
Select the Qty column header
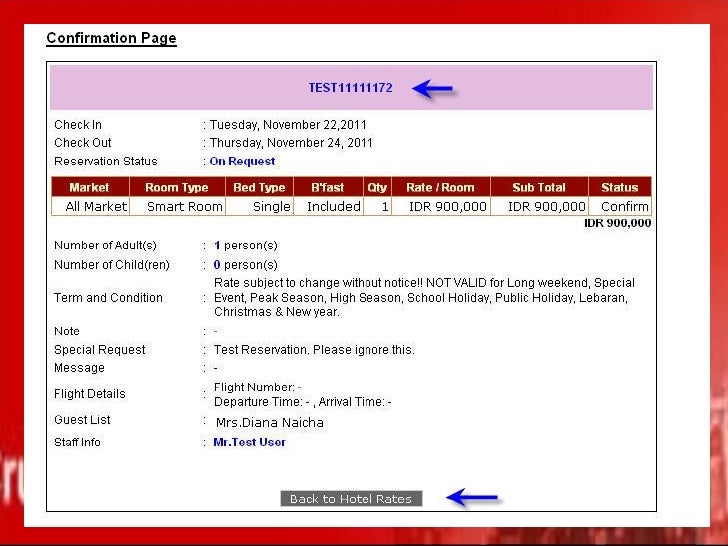377,187
